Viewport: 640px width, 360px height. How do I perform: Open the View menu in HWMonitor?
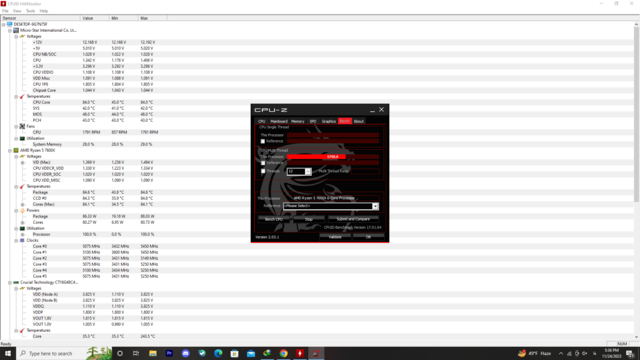coord(17,11)
